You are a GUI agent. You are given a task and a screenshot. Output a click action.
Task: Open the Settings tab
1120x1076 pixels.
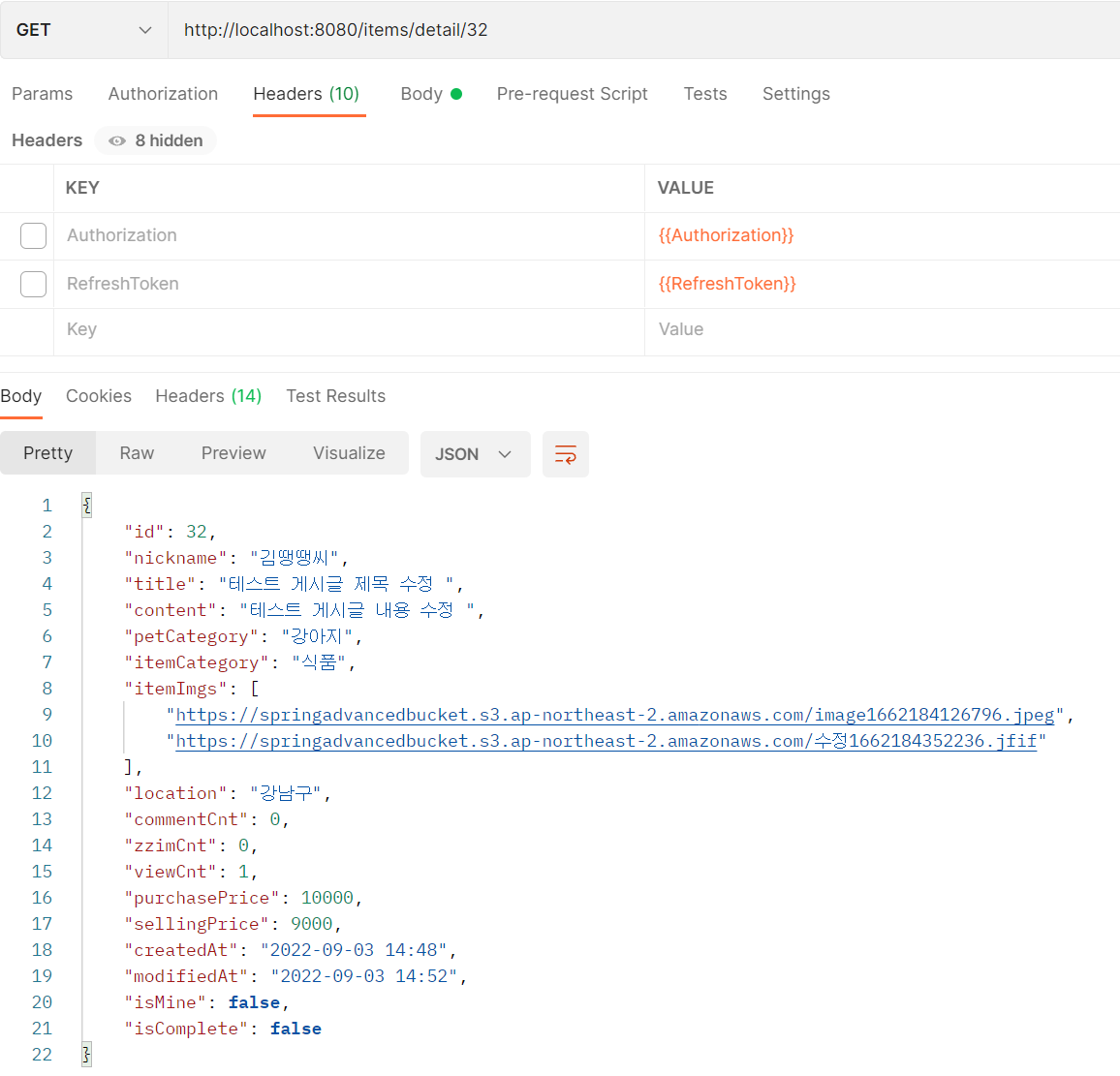coord(795,94)
